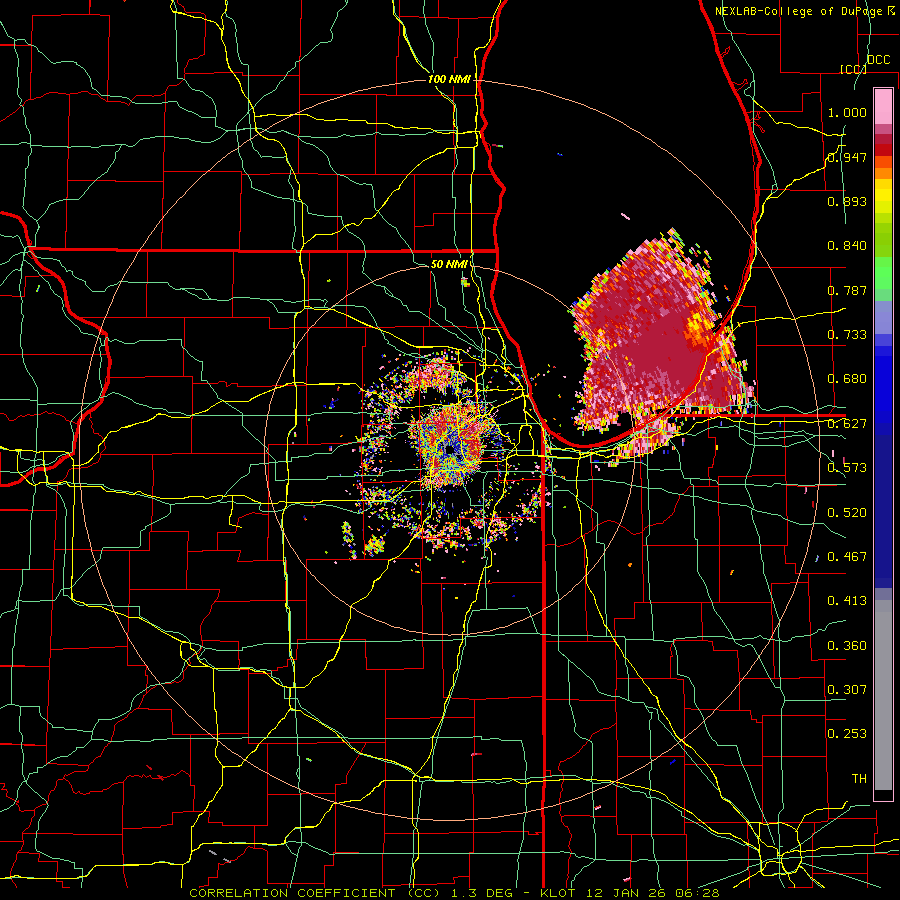Click the 50 NMI range ring label
The image size is (900, 900).
point(449,264)
